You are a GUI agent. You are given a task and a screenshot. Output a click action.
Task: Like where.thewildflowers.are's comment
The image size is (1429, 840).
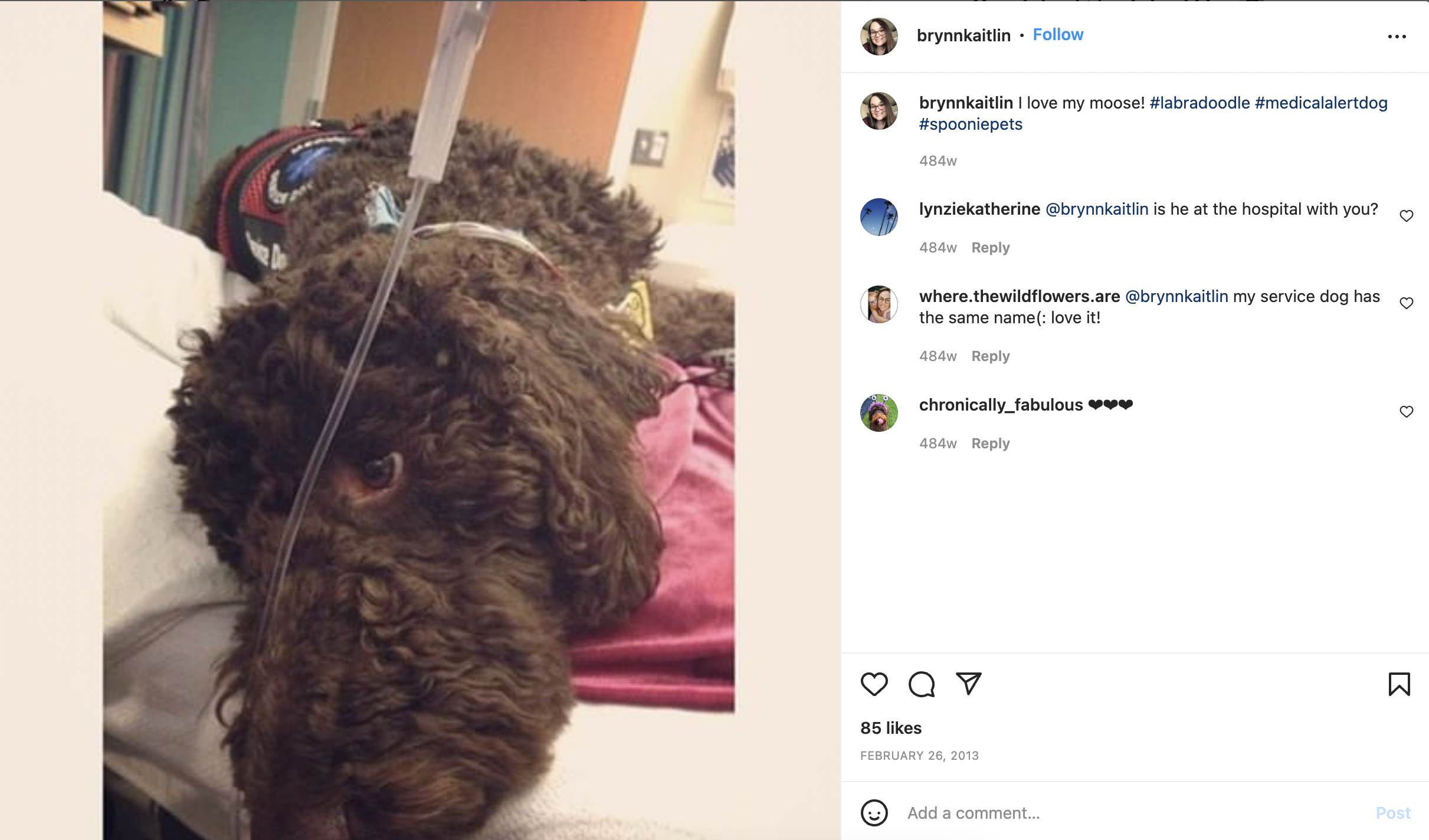click(x=1406, y=303)
